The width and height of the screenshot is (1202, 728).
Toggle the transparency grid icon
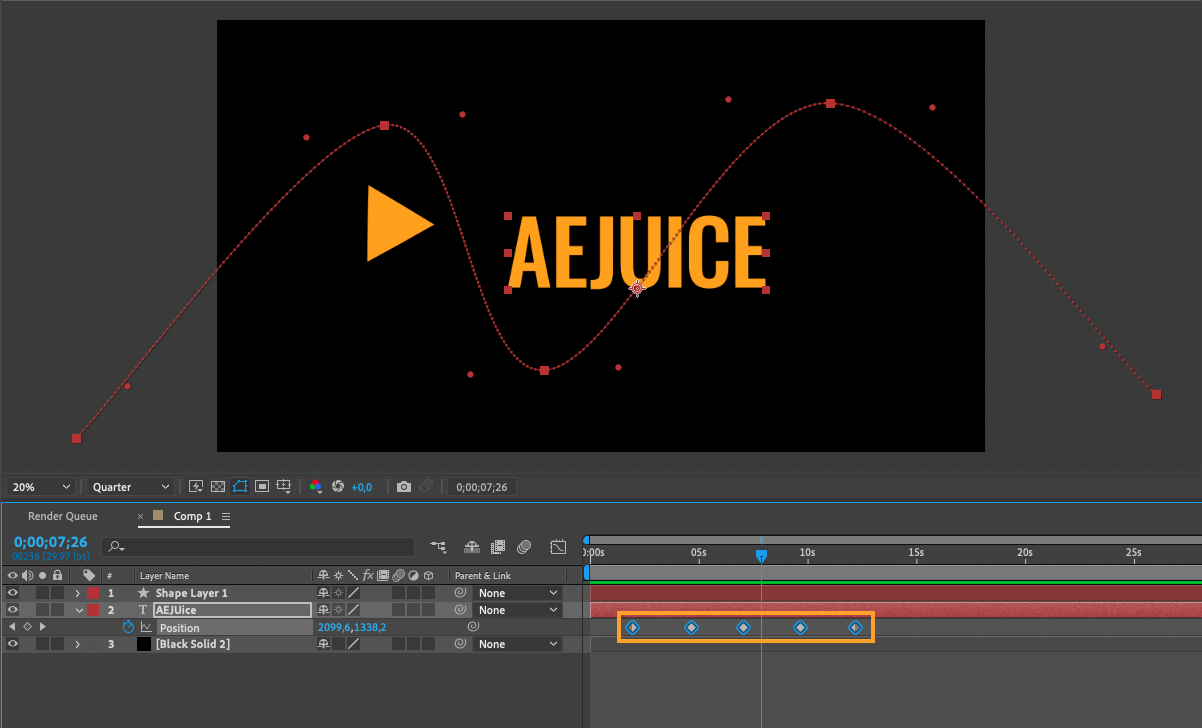(218, 487)
